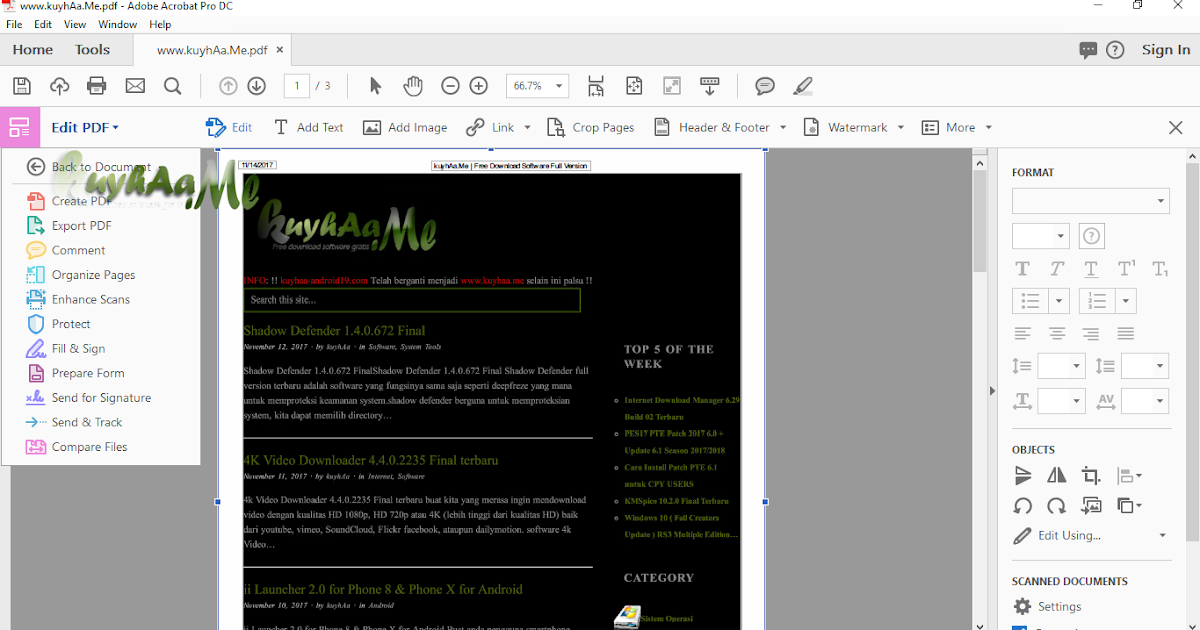Open Scanned Documents Settings
1200x630 pixels.
(1047, 606)
